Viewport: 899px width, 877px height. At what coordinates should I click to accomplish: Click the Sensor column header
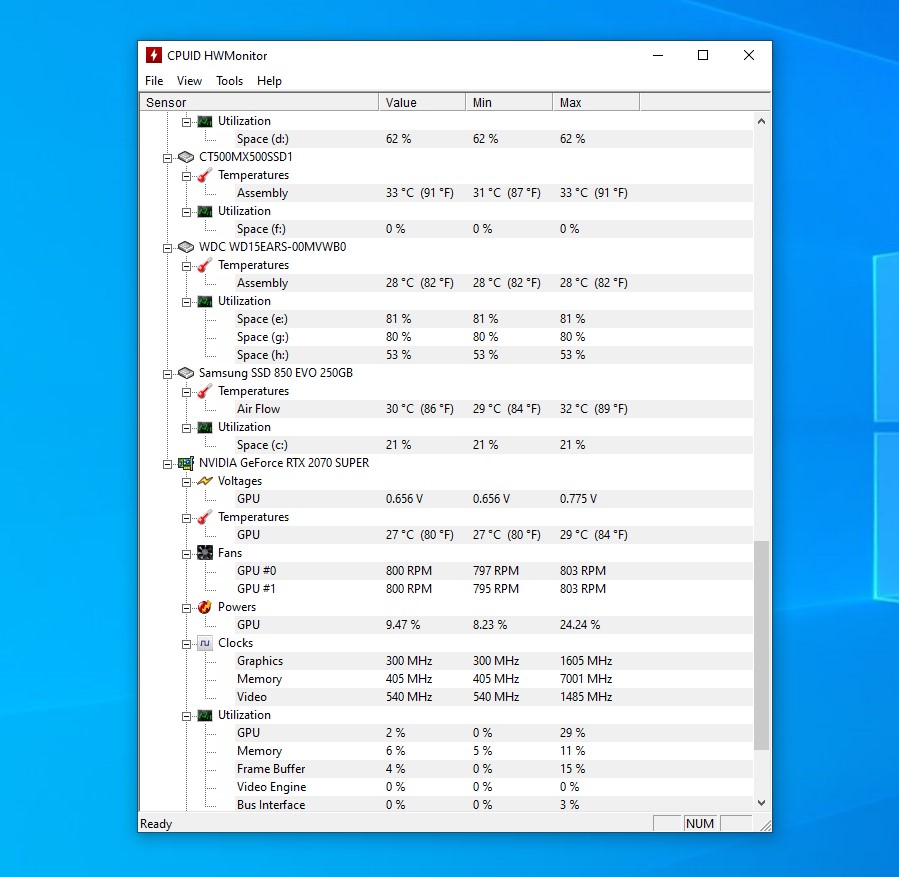click(259, 103)
